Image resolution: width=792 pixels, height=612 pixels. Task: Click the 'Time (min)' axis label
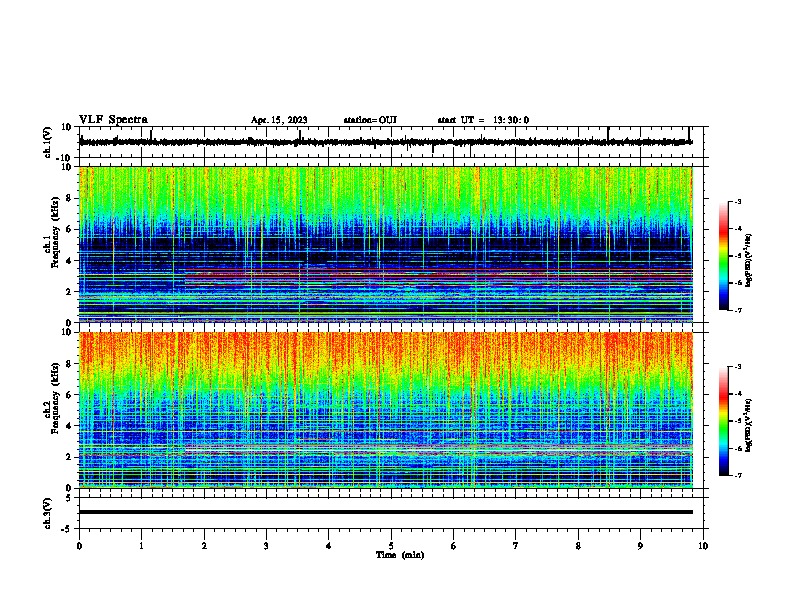[x=400, y=555]
